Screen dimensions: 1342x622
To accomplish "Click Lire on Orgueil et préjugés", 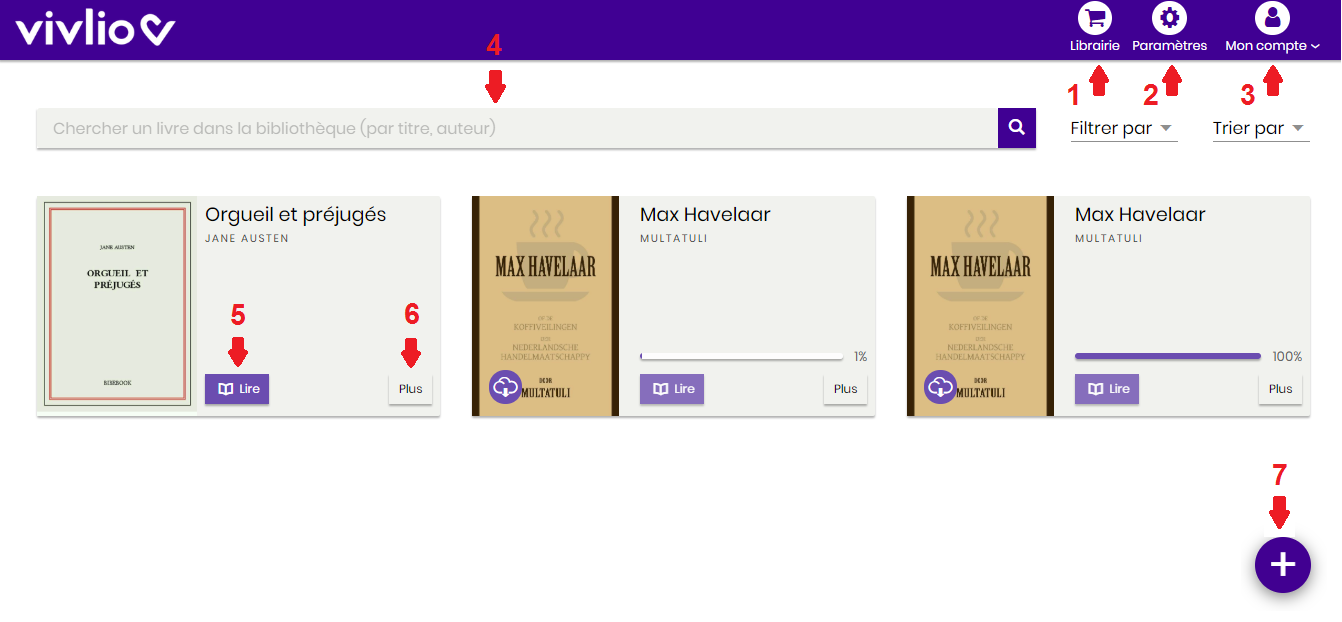I will click(x=237, y=389).
